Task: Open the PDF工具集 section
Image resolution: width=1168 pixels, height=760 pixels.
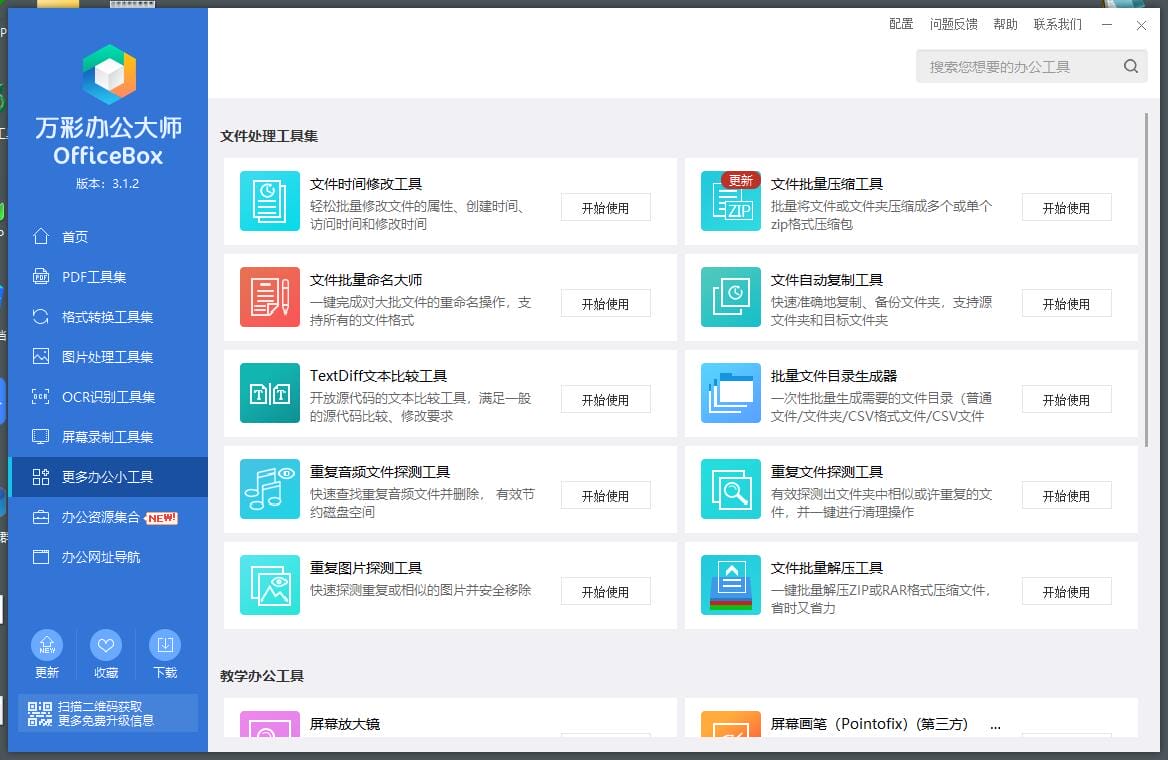Action: click(x=108, y=276)
